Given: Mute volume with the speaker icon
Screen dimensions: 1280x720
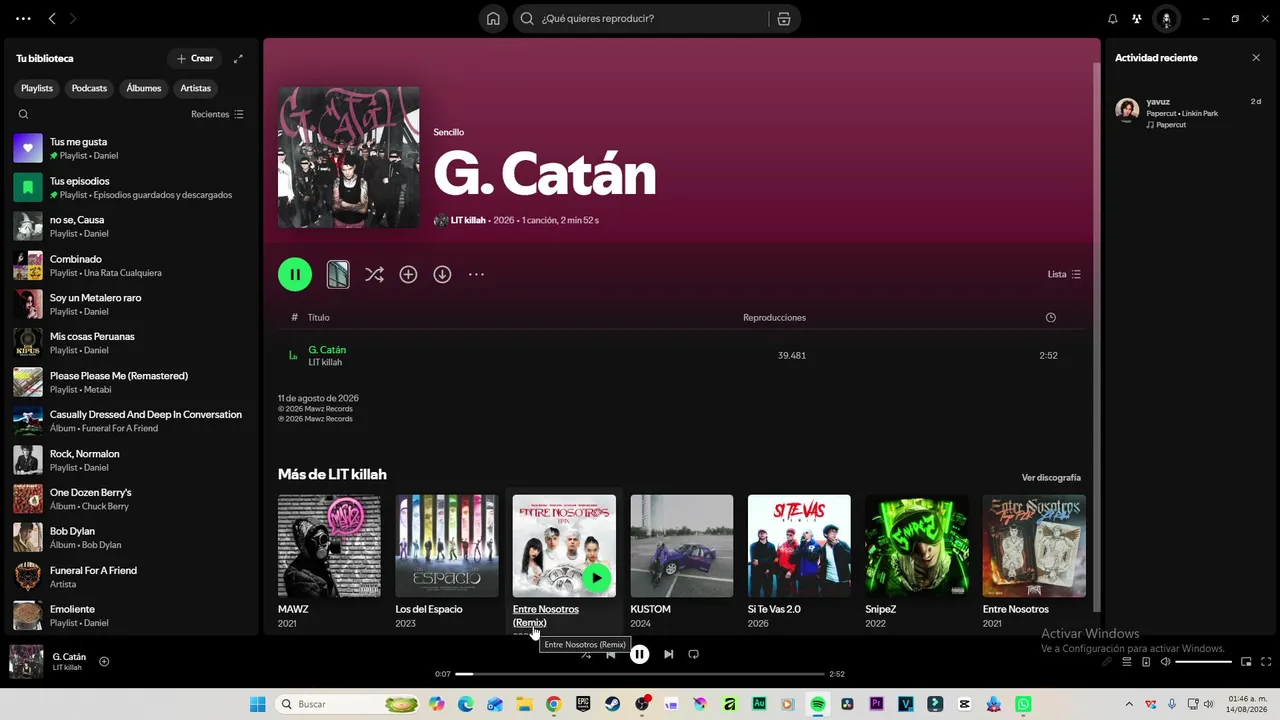Looking at the screenshot, I should pyautogui.click(x=1165, y=661).
